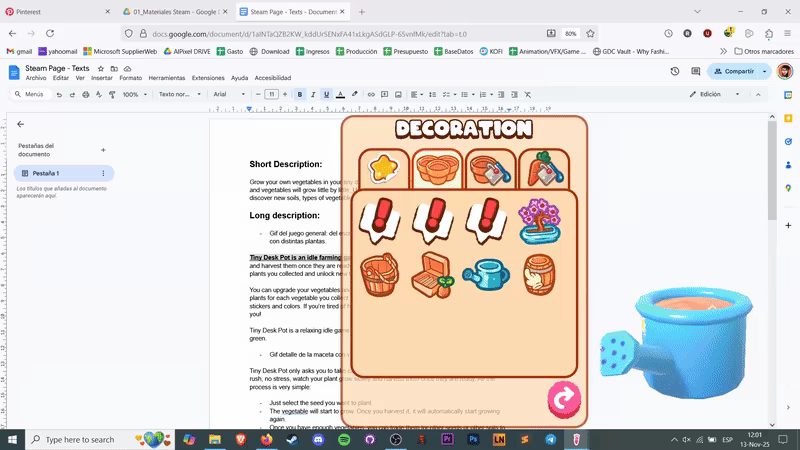Open the bulleted list dropdown
This screenshot has height=450, width=800.
(x=467, y=94)
